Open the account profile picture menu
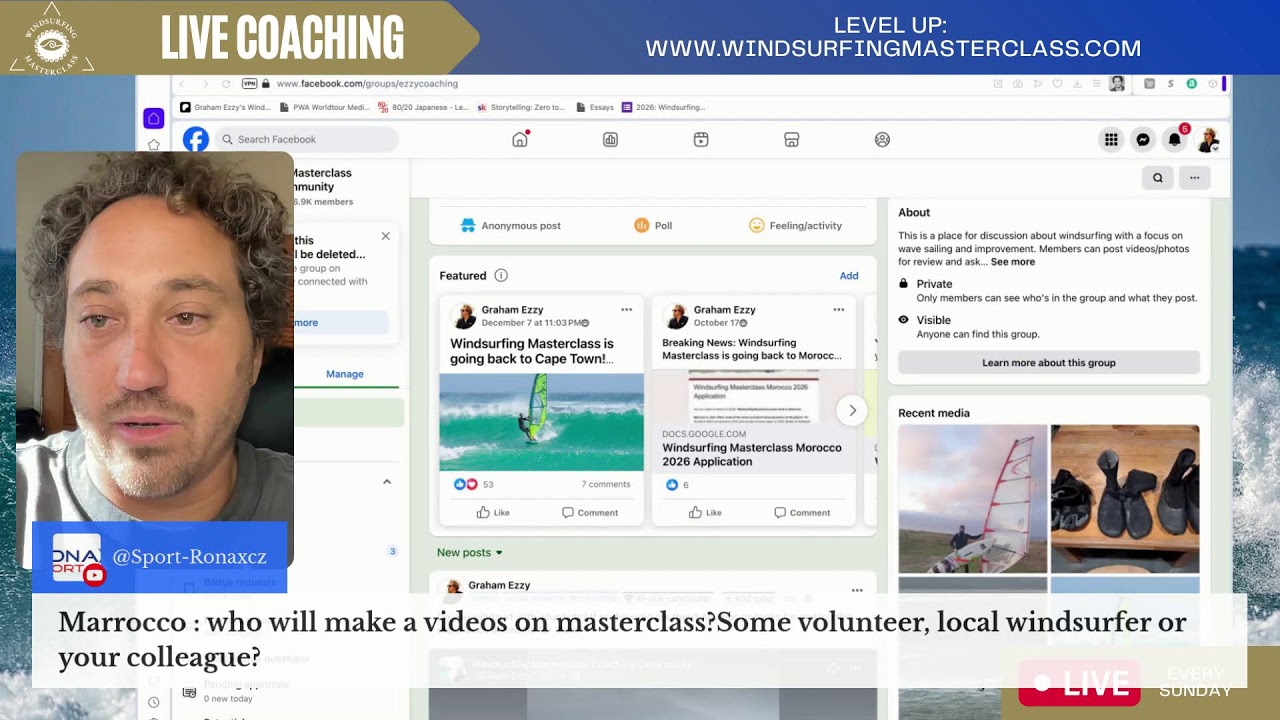The image size is (1280, 720). pyautogui.click(x=1208, y=140)
